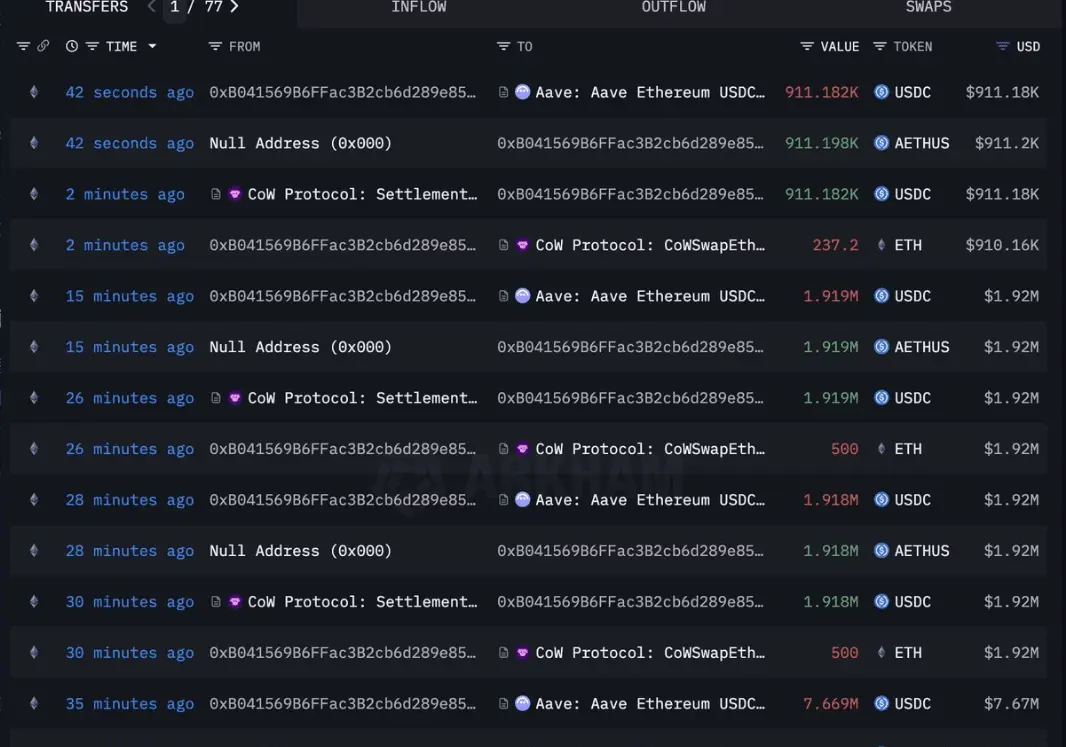Click the USD amount $7.67M
Image resolution: width=1066 pixels, height=747 pixels.
pyautogui.click(x=1012, y=704)
